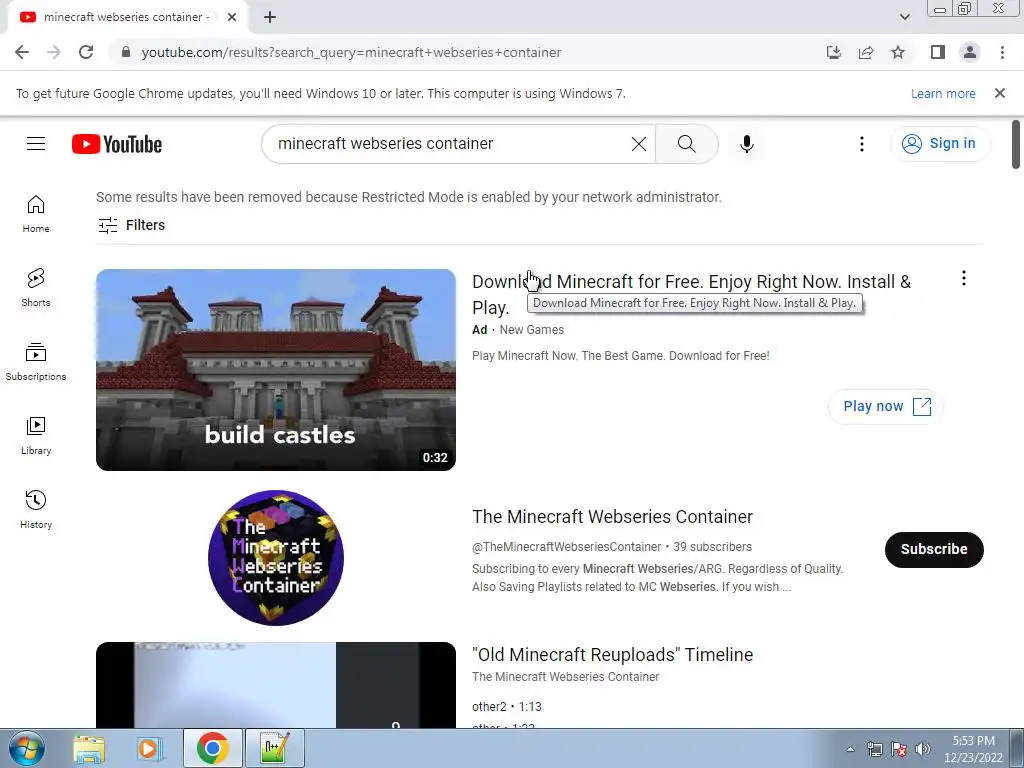This screenshot has height=768, width=1024.
Task: Click the New Games advertiser name
Action: click(x=532, y=330)
